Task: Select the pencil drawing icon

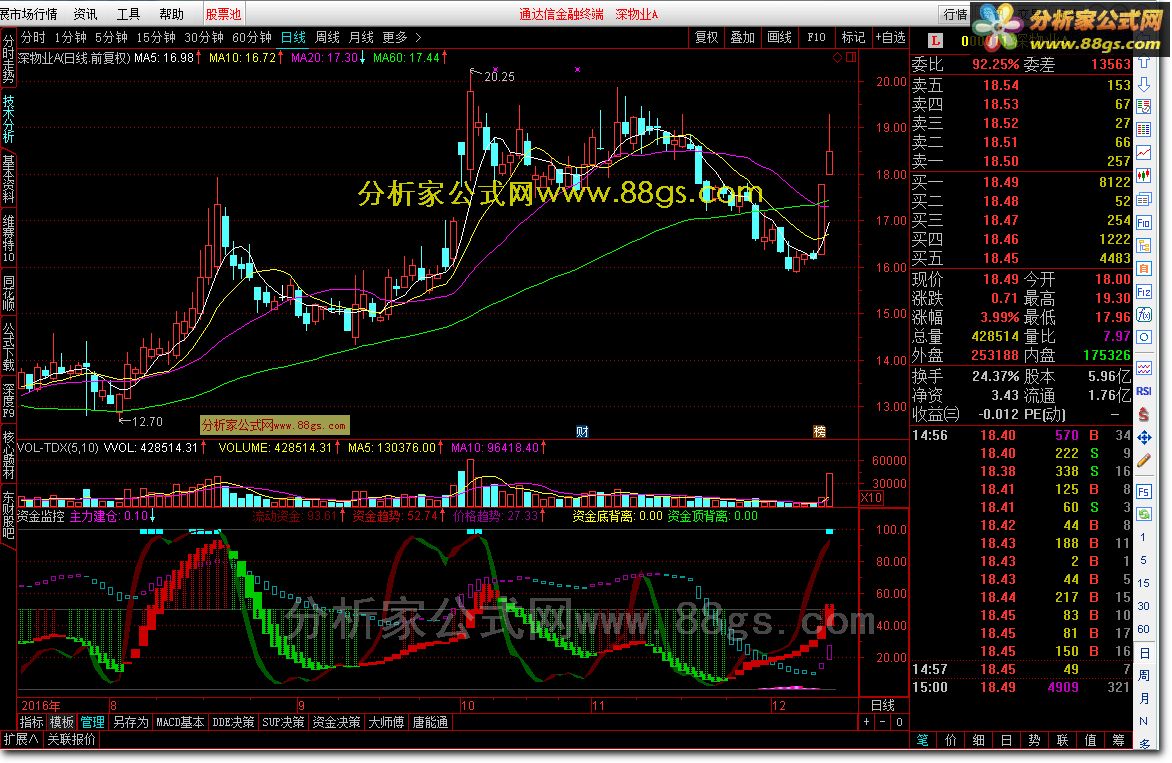Action: pos(1144,461)
